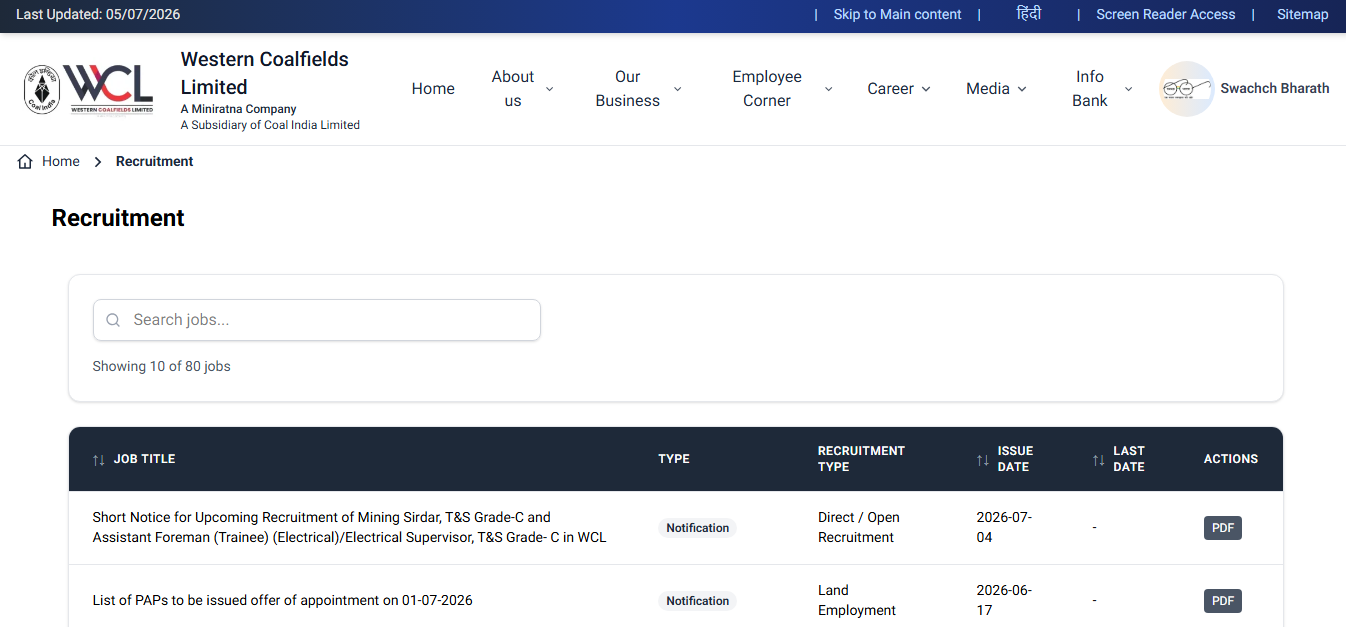
Task: Open PDF for Mining Sirdar short notice
Action: pyautogui.click(x=1222, y=528)
